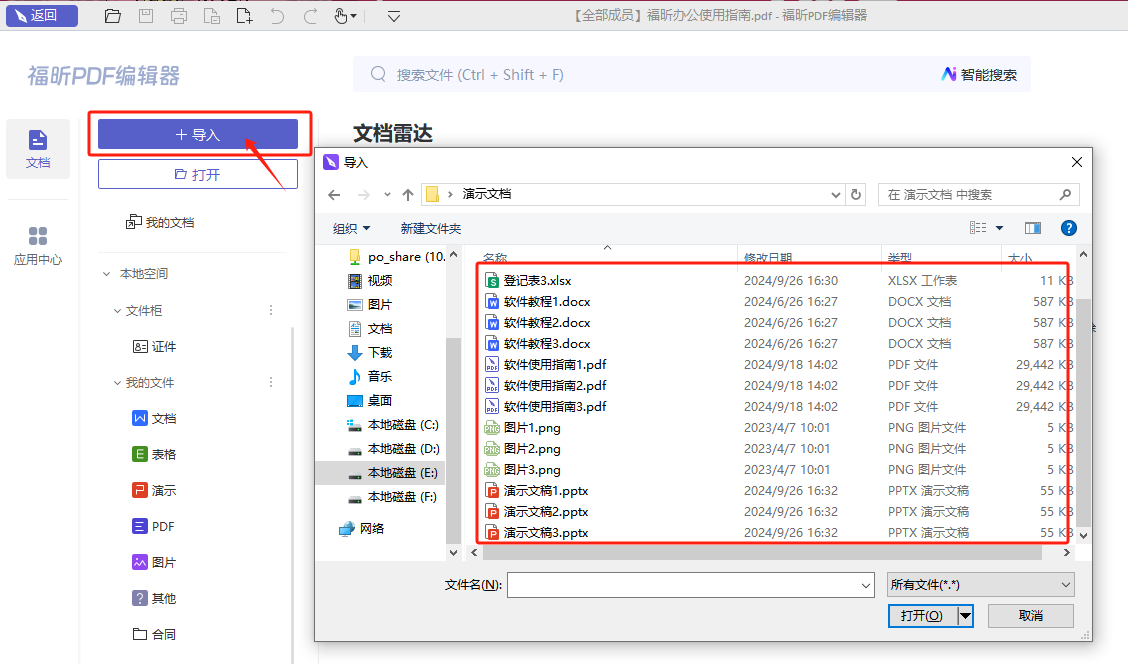The height and width of the screenshot is (664, 1128).
Task: Select the hand tool icon in toolbar
Action: (x=341, y=16)
